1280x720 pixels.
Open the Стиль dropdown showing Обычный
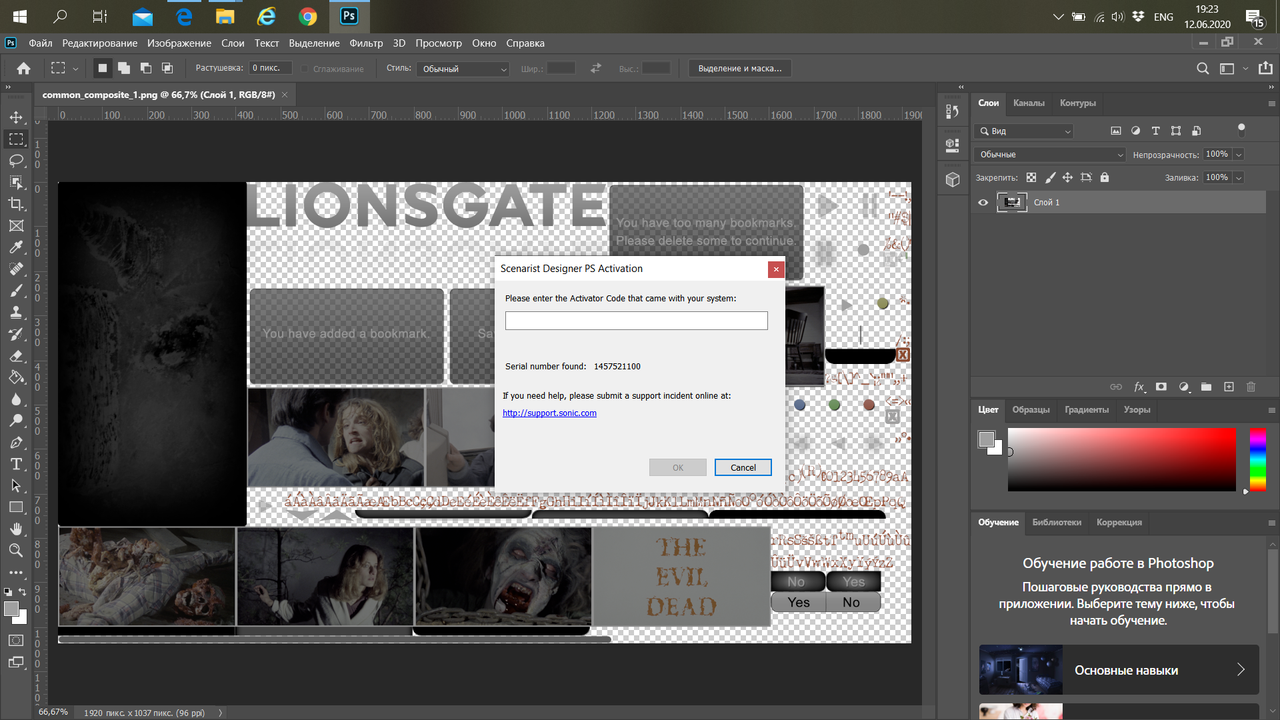tap(462, 69)
